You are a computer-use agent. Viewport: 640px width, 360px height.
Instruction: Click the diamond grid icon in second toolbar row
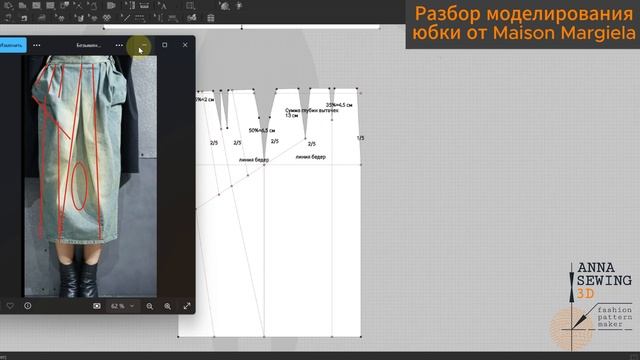click(107, 18)
